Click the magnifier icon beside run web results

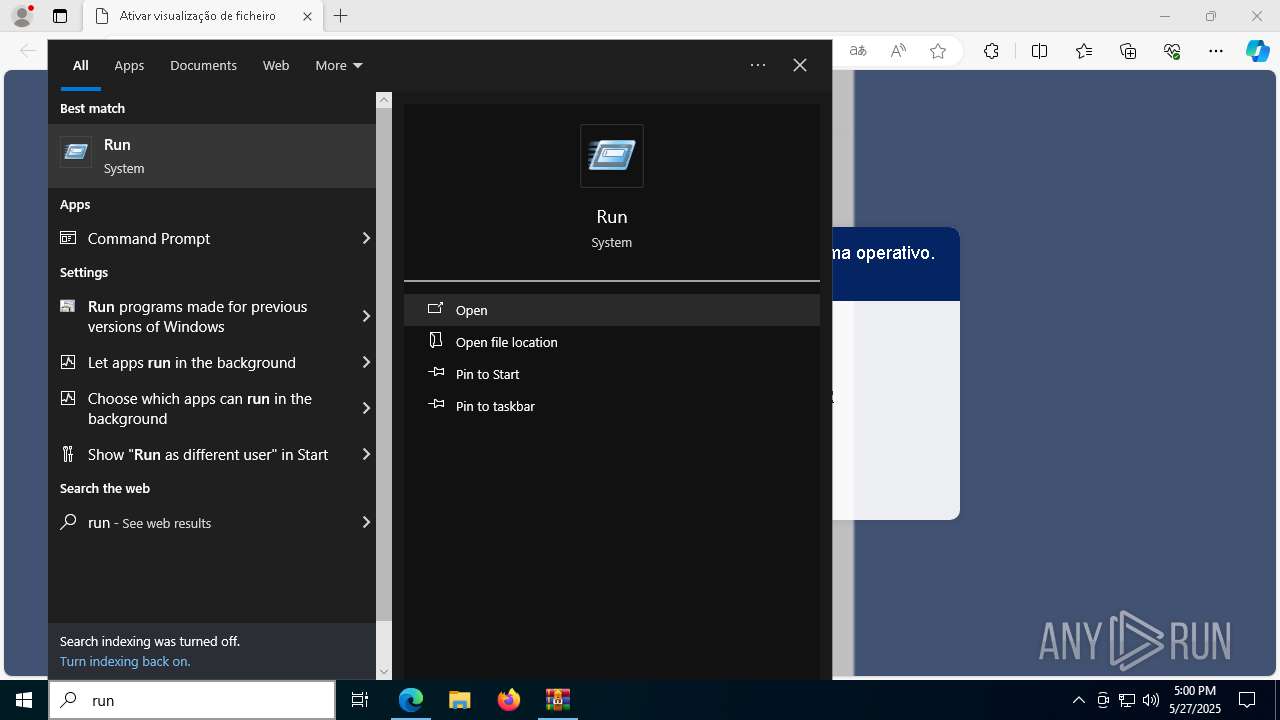coord(68,522)
